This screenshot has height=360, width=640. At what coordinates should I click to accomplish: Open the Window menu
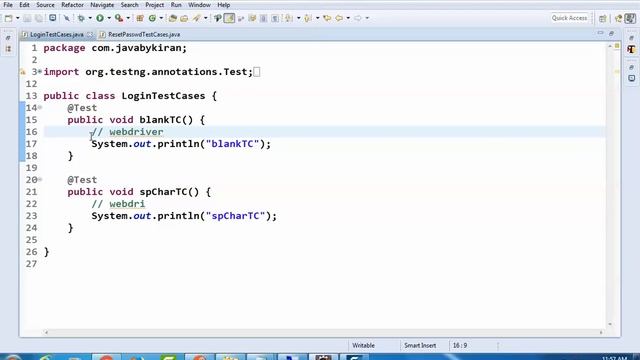pos(199,5)
